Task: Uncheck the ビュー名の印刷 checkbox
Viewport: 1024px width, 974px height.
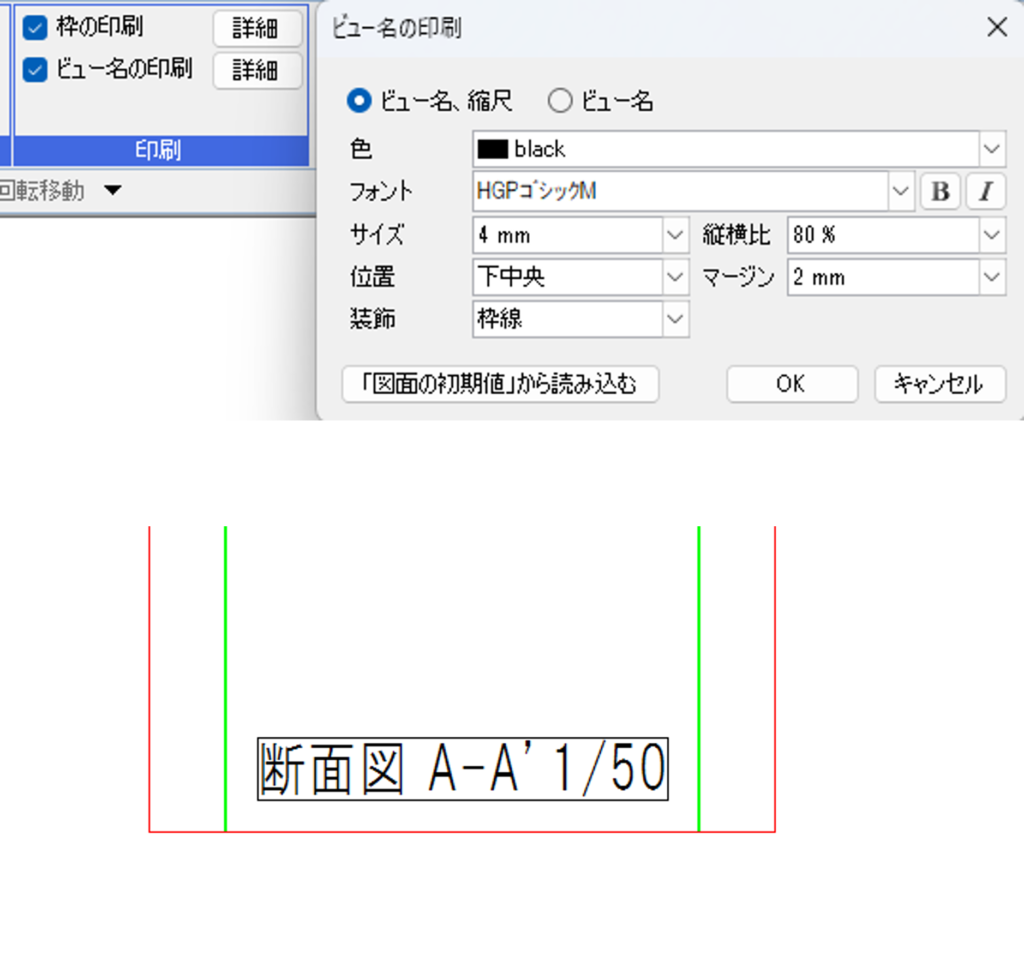Action: (35, 70)
